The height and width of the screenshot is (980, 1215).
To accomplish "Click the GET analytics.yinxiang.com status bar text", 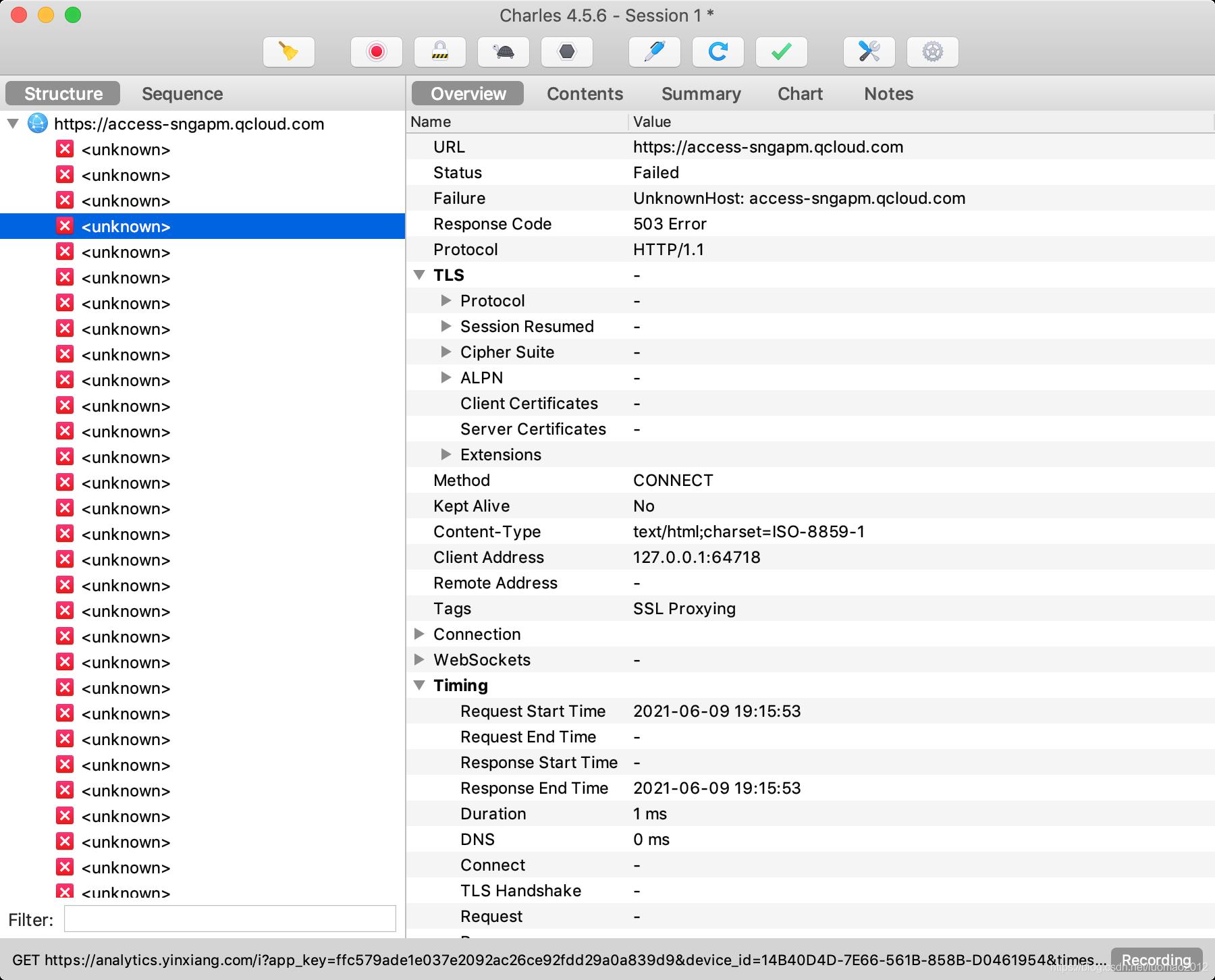I will click(559, 960).
